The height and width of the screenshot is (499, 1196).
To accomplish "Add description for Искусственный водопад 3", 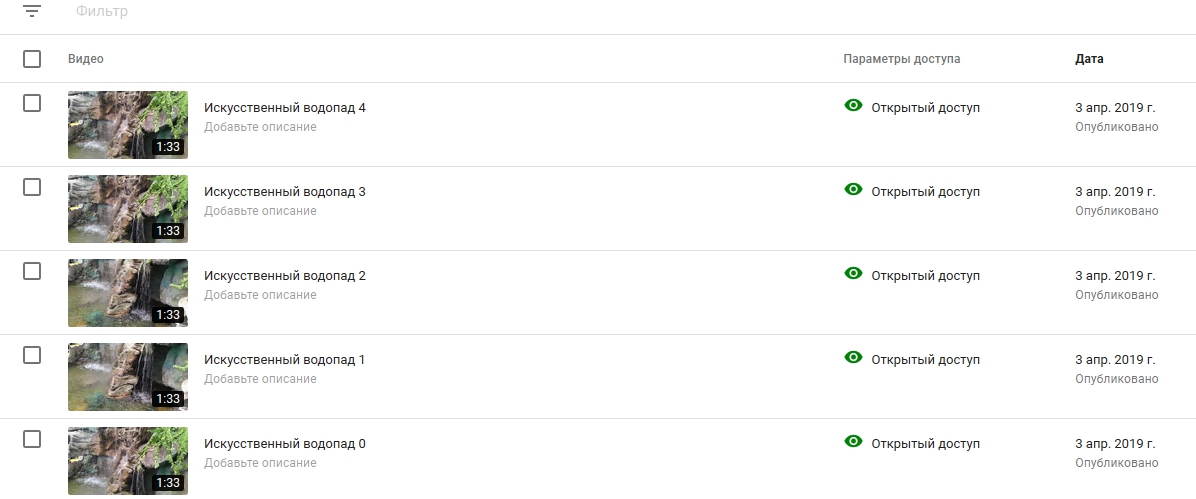I will 260,211.
